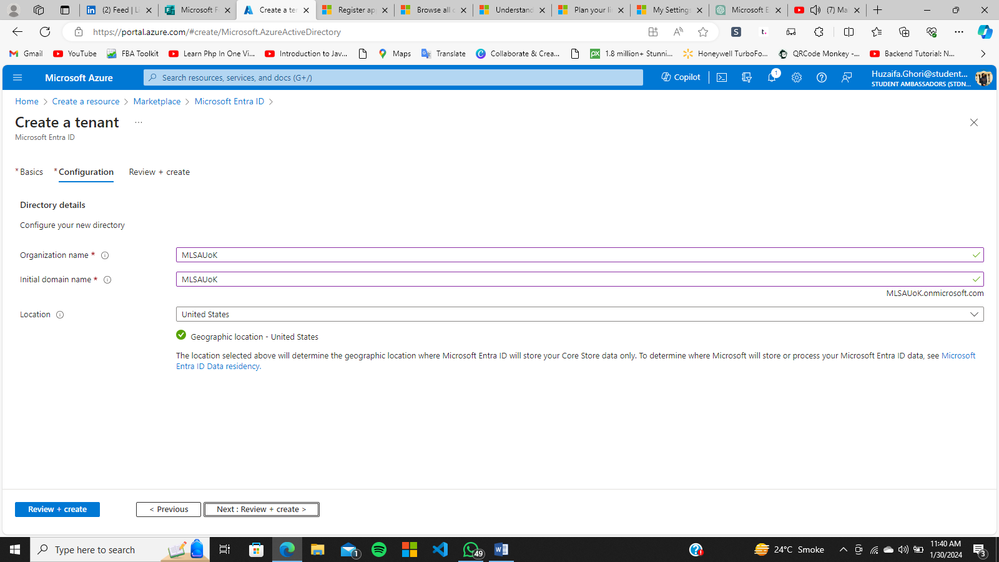Viewport: 999px width, 562px height.
Task: Select the Configuration tab
Action: click(86, 172)
